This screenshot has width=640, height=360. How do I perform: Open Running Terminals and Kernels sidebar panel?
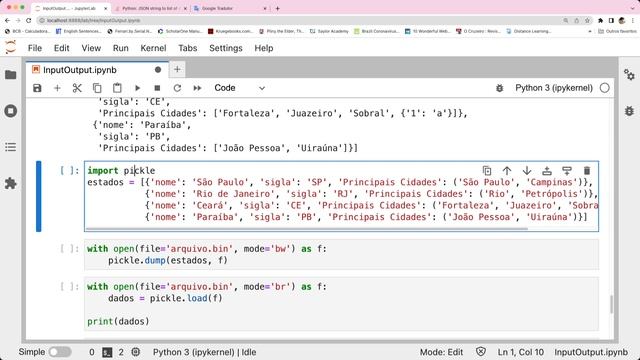(x=11, y=111)
